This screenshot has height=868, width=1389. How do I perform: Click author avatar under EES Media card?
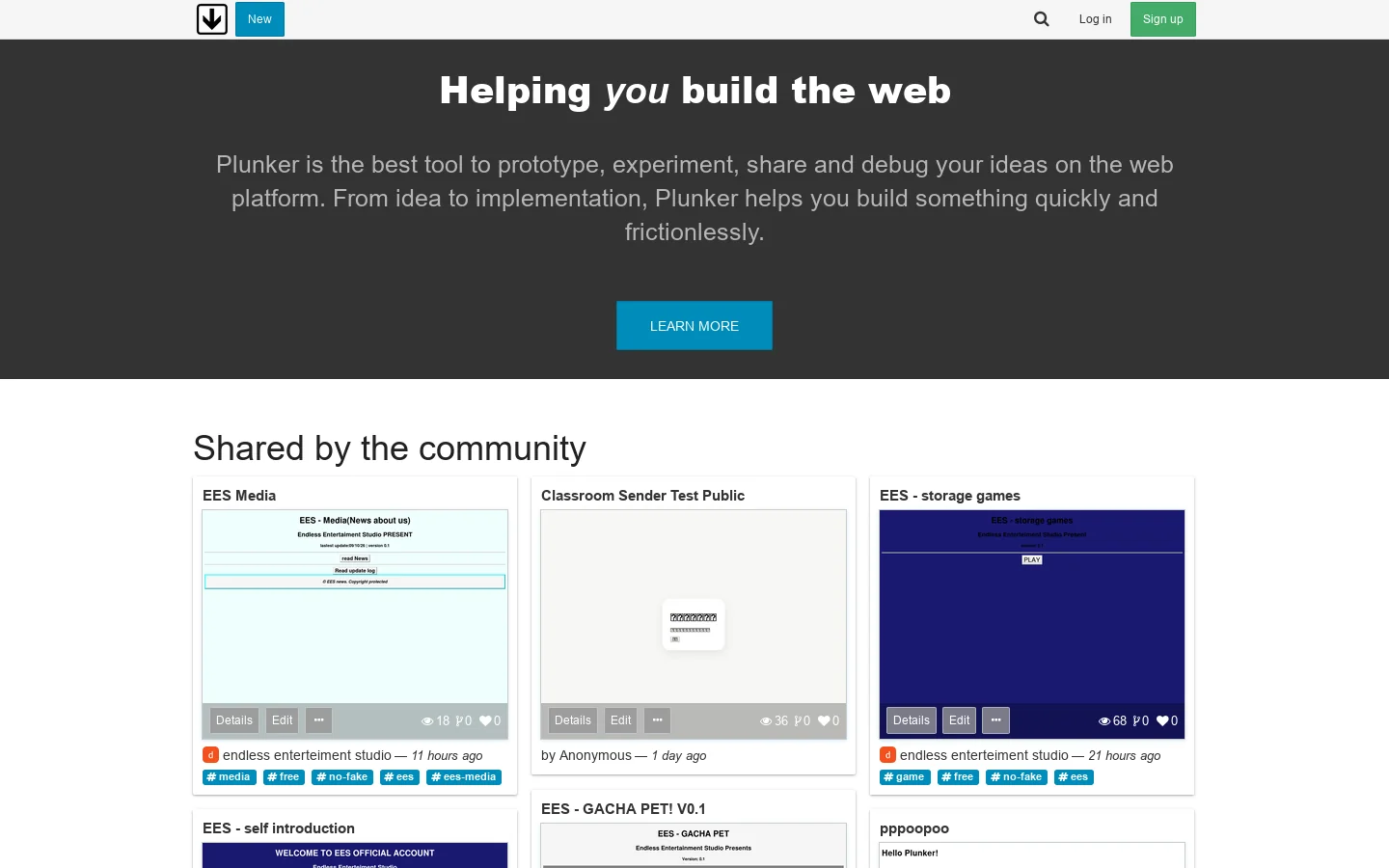(210, 755)
